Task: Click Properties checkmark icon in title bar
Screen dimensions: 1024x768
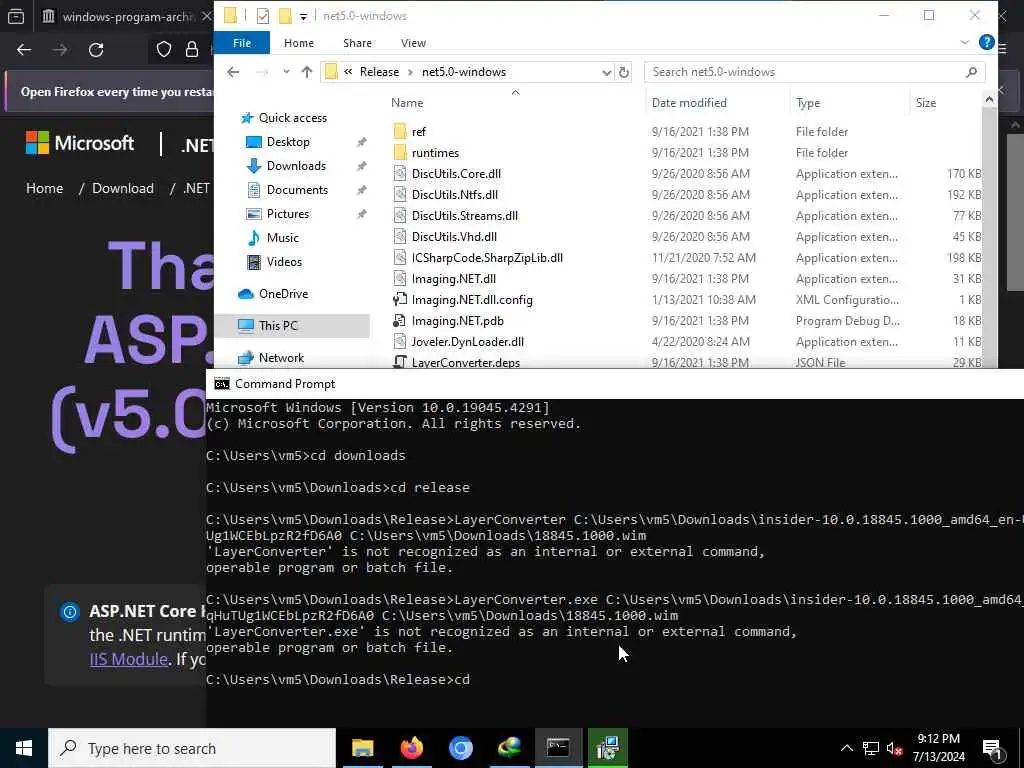Action: (x=263, y=16)
